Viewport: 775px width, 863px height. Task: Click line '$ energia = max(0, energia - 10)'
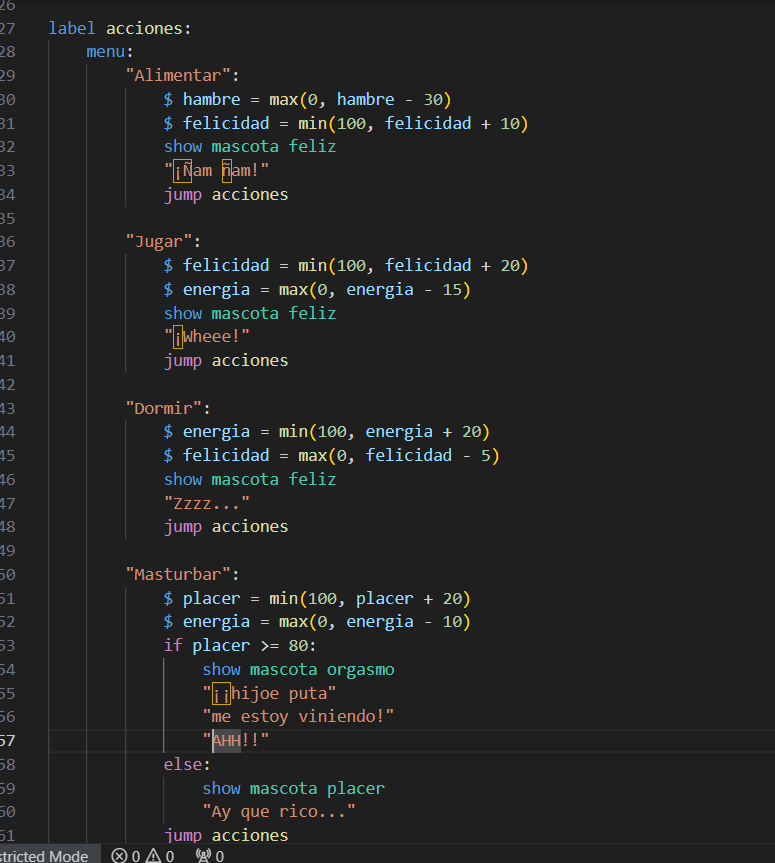point(317,622)
